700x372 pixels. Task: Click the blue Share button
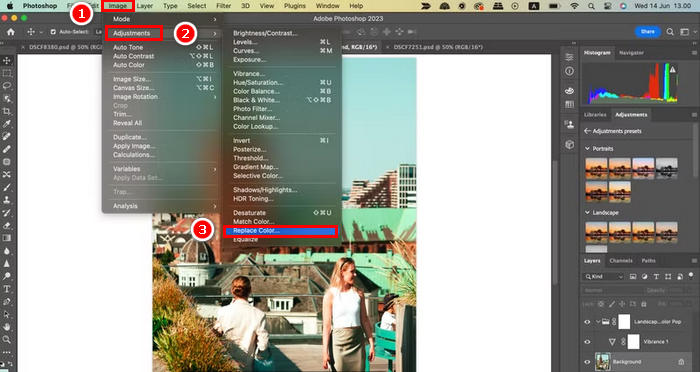pos(647,32)
